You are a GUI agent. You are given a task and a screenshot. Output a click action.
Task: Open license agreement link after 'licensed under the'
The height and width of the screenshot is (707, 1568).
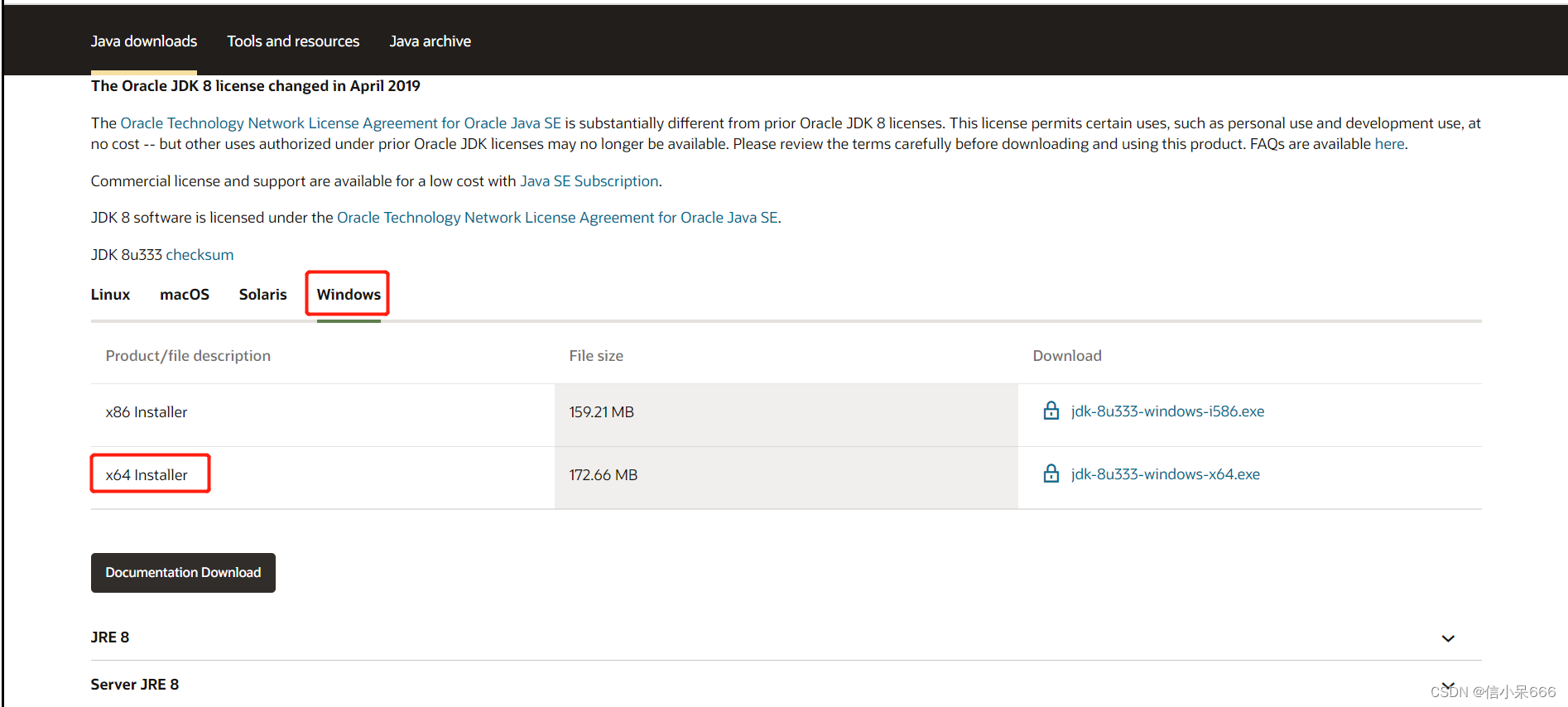point(557,218)
